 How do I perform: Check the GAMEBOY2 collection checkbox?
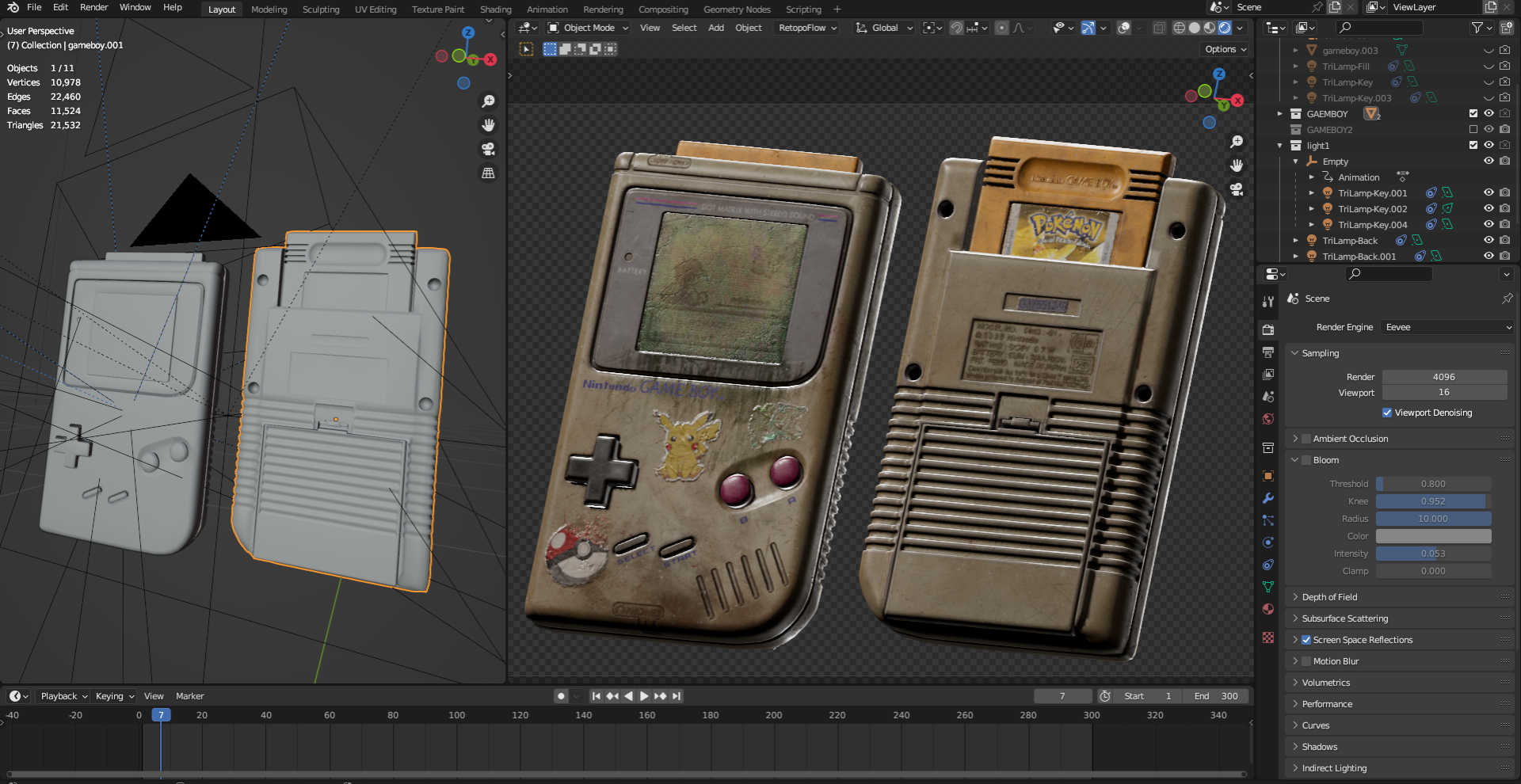1473,129
